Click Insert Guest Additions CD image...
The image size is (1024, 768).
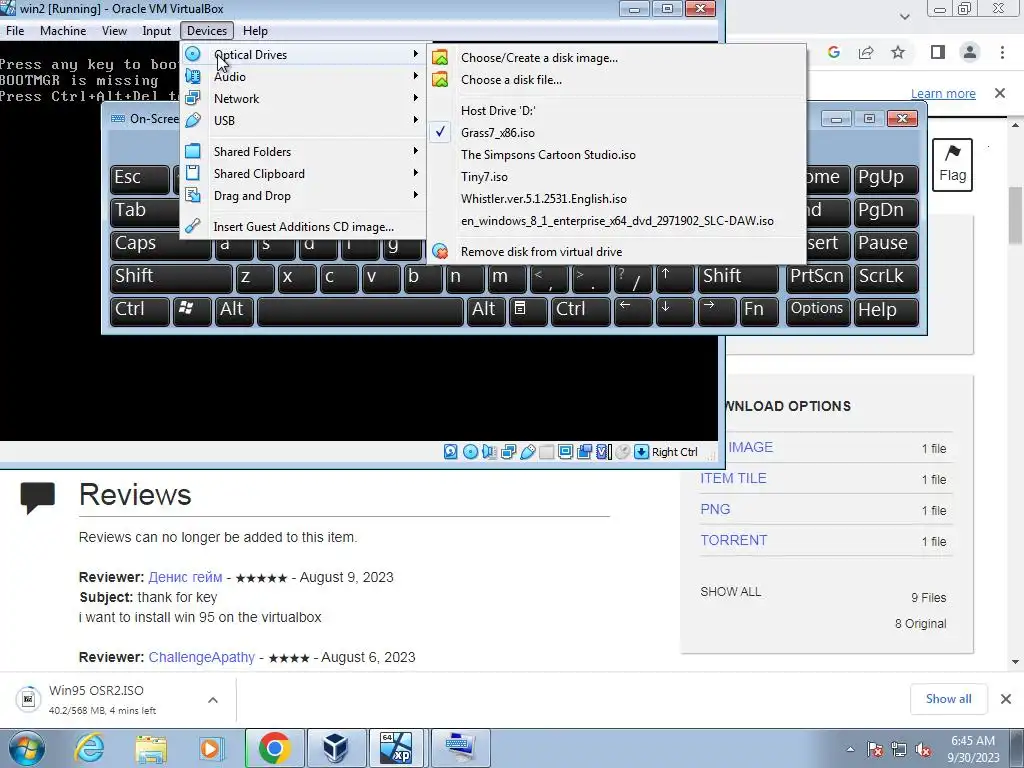pos(303,227)
